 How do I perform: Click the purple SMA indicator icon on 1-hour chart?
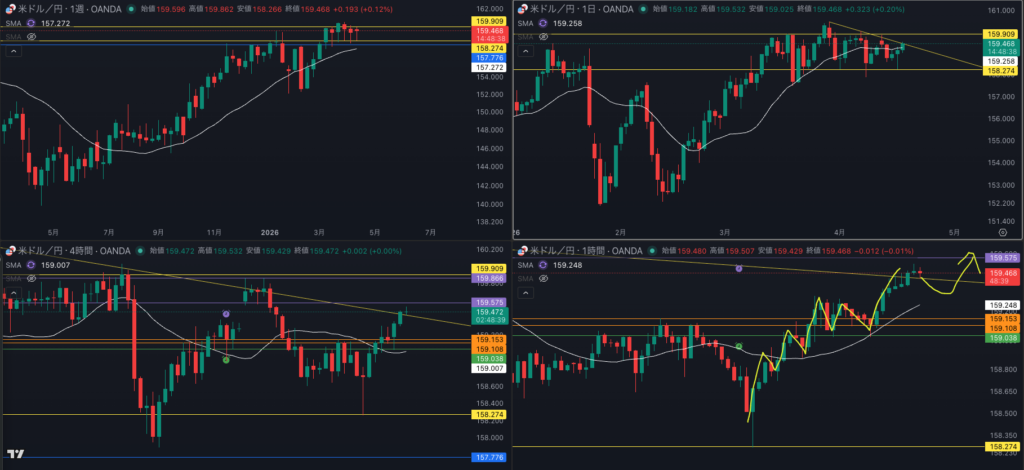click(x=543, y=265)
